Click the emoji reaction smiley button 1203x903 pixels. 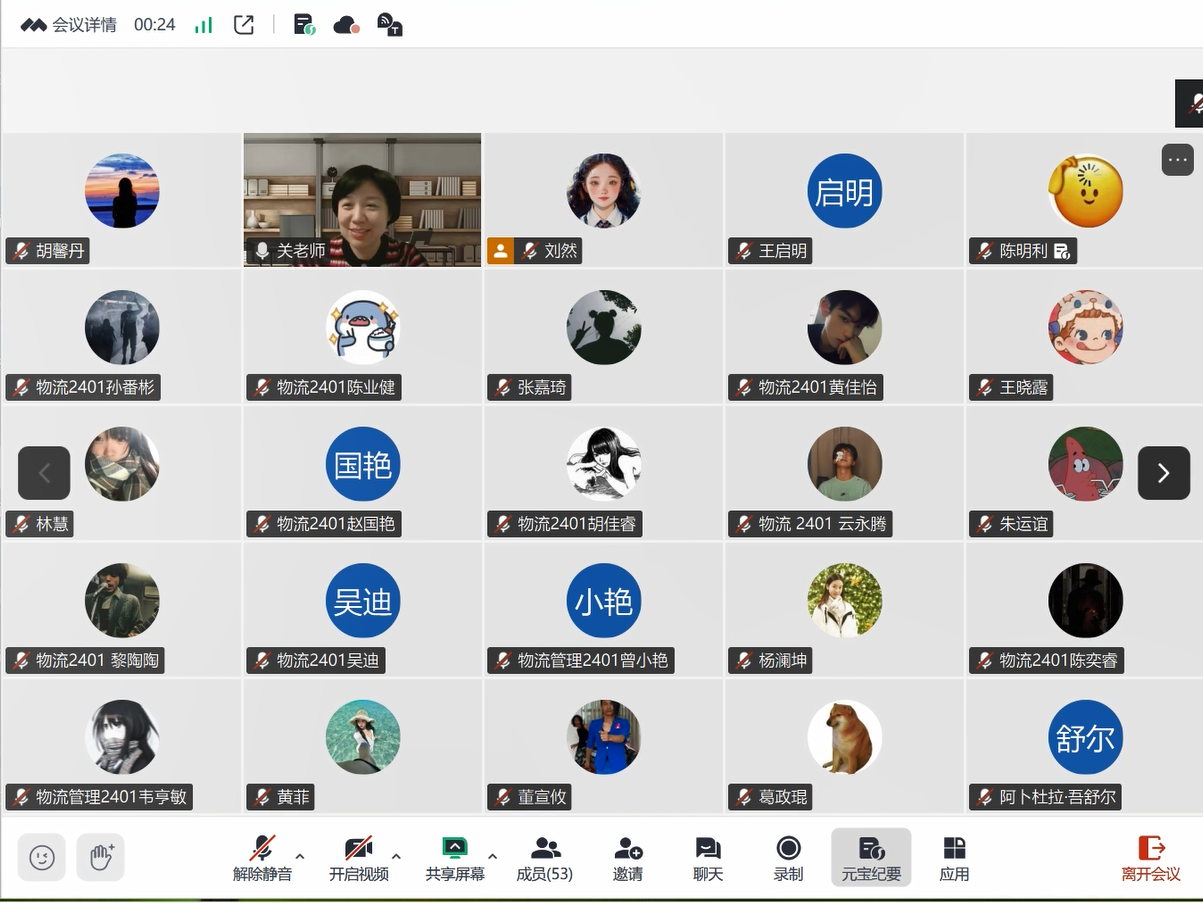[x=42, y=857]
